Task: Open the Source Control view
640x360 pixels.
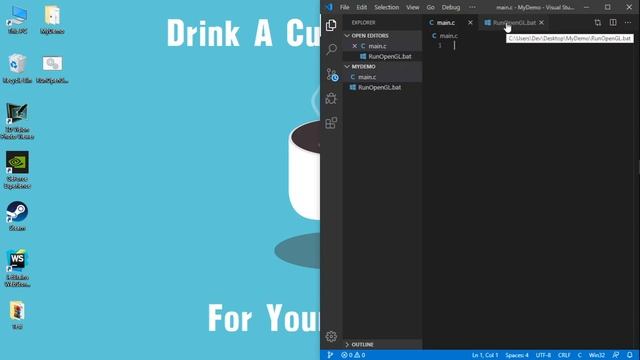Action: tap(331, 74)
